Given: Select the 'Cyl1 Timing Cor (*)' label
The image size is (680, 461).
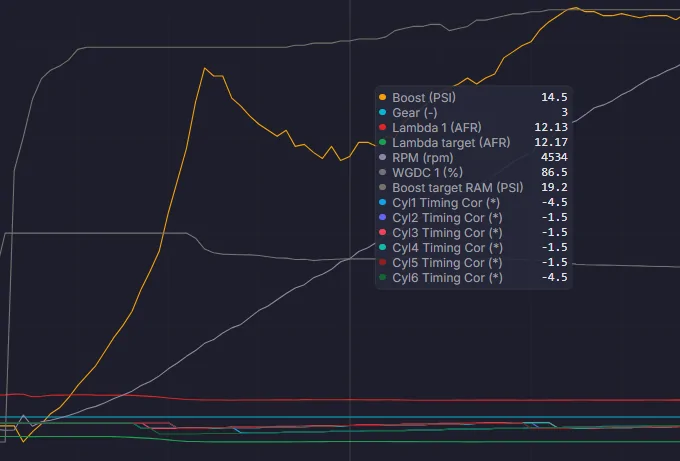Looking at the screenshot, I should click(446, 203).
